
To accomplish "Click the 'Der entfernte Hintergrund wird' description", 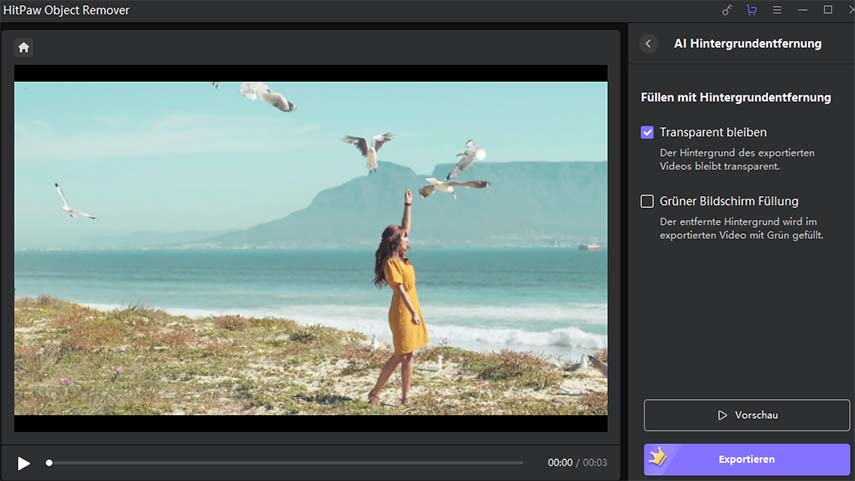I will [x=742, y=229].
